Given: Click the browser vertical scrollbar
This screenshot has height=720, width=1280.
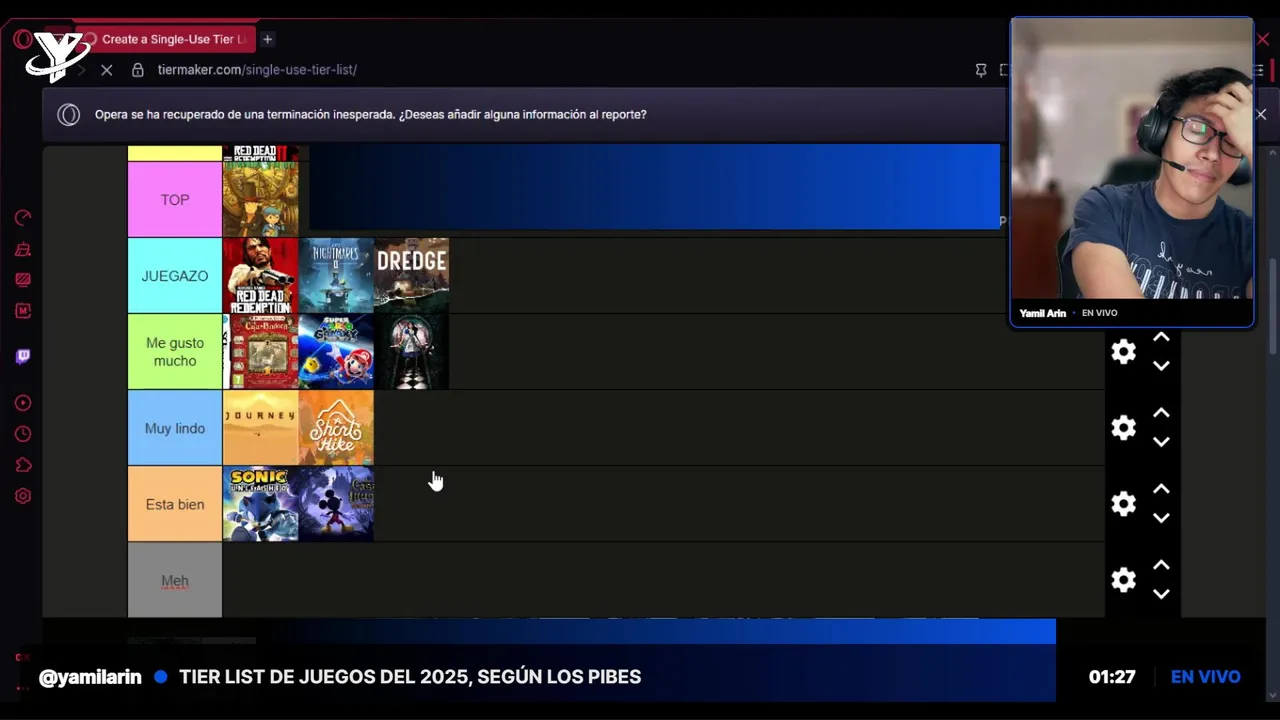Looking at the screenshot, I should click(1273, 305).
